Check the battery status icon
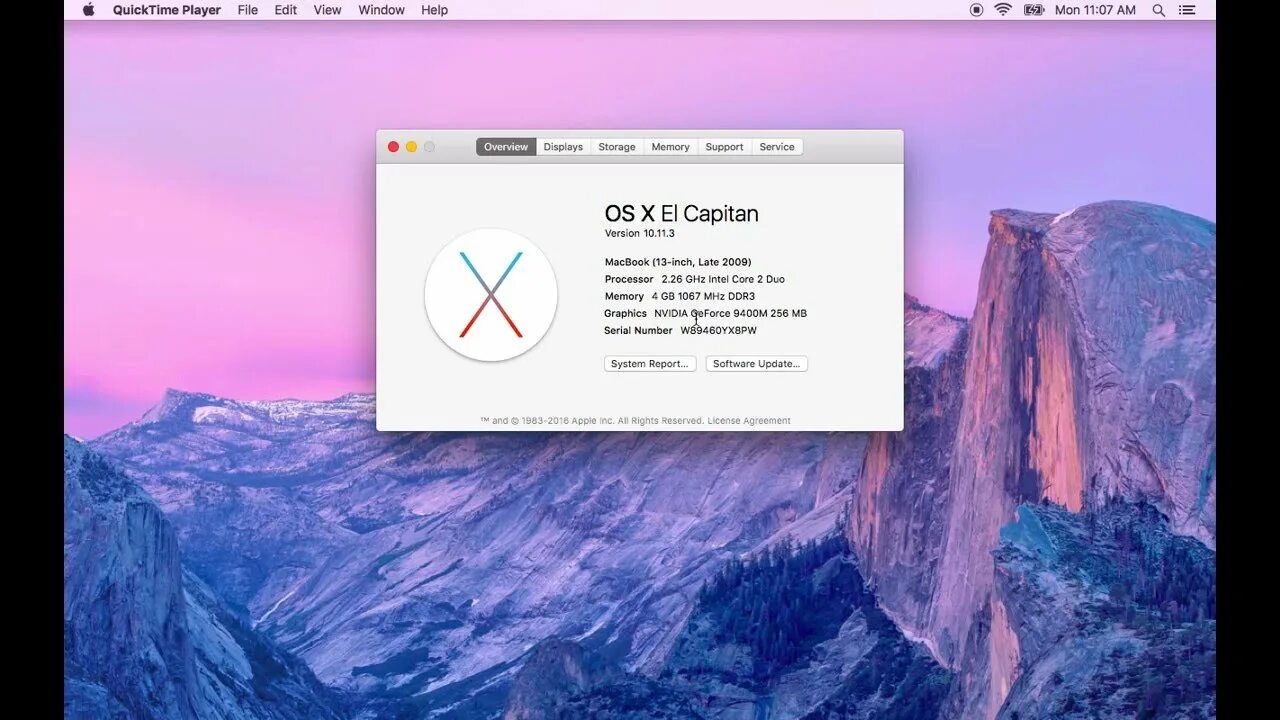 (1034, 10)
